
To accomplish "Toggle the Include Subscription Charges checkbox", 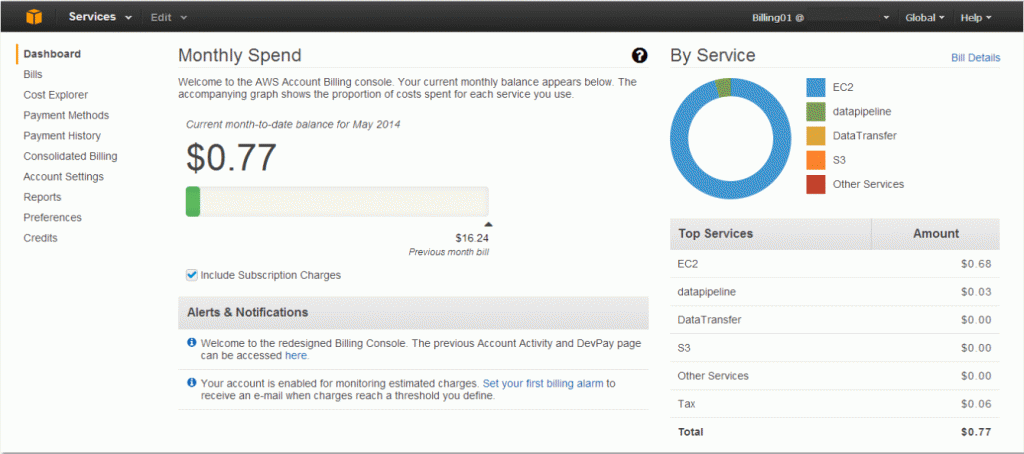I will tap(192, 275).
